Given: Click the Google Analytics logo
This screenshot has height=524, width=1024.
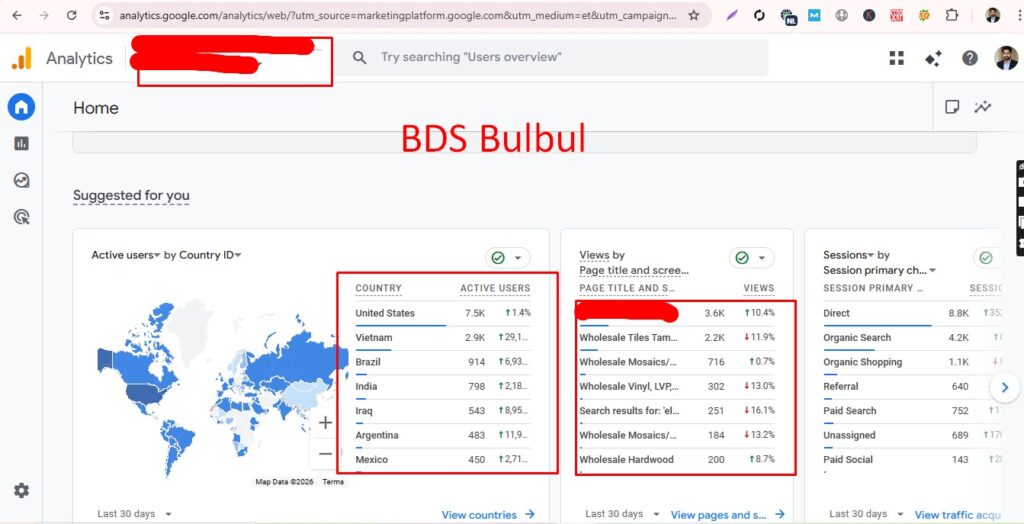Looking at the screenshot, I should point(22,58).
